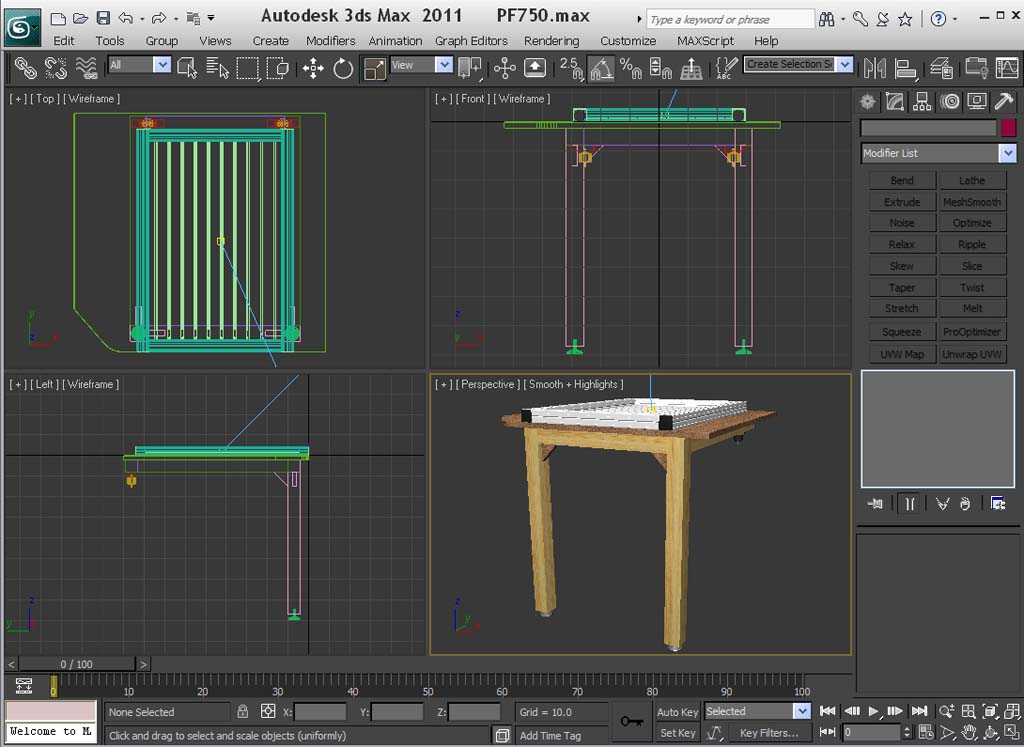Open the MAXScript menu
1024x747 pixels.
[x=705, y=40]
